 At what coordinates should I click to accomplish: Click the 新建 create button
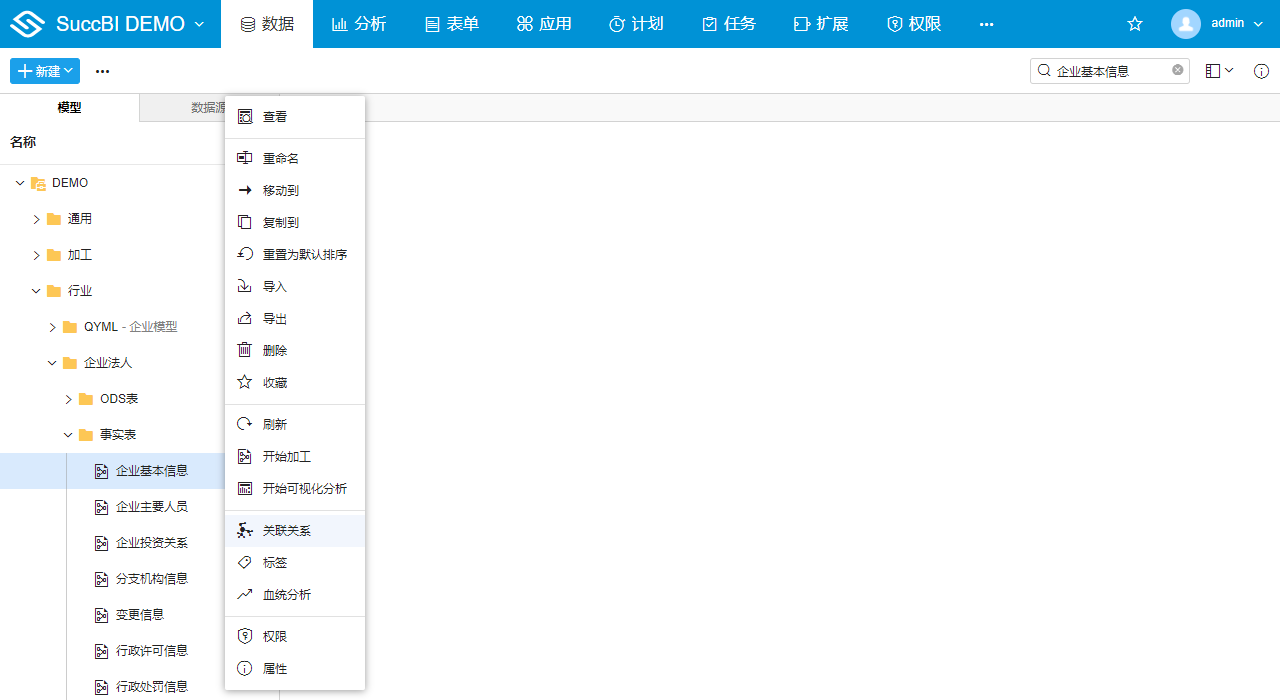(x=44, y=71)
